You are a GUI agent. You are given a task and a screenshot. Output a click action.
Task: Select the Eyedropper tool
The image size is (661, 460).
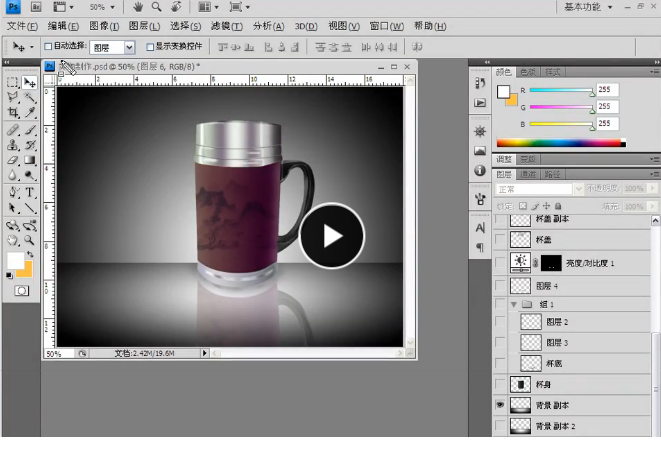click(x=30, y=112)
